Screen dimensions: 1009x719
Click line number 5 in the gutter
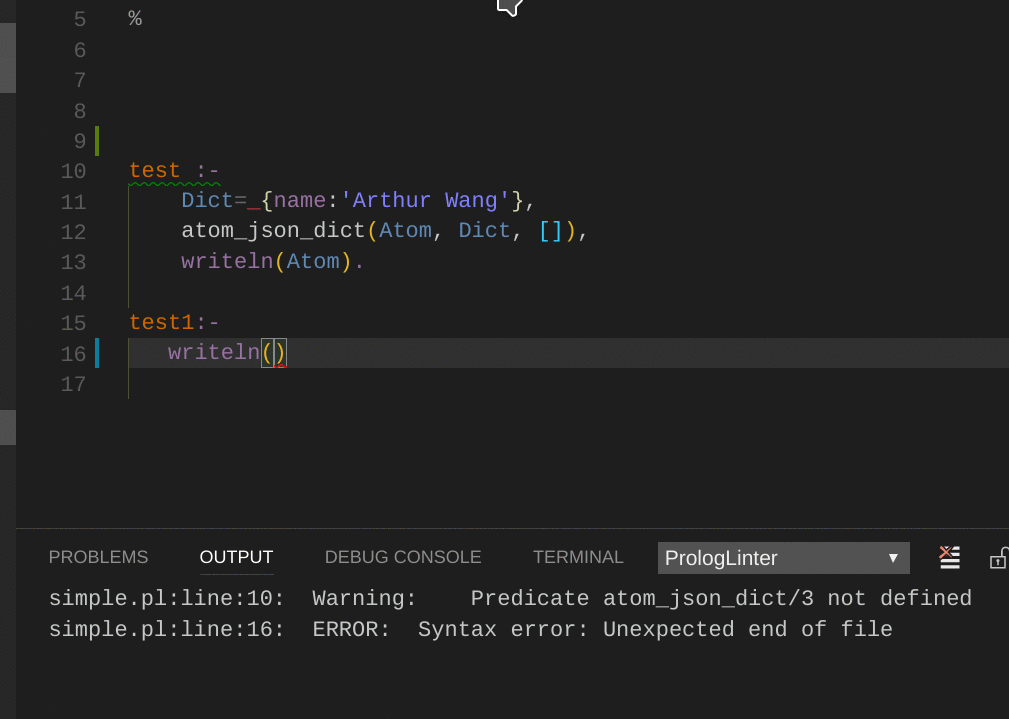point(80,19)
